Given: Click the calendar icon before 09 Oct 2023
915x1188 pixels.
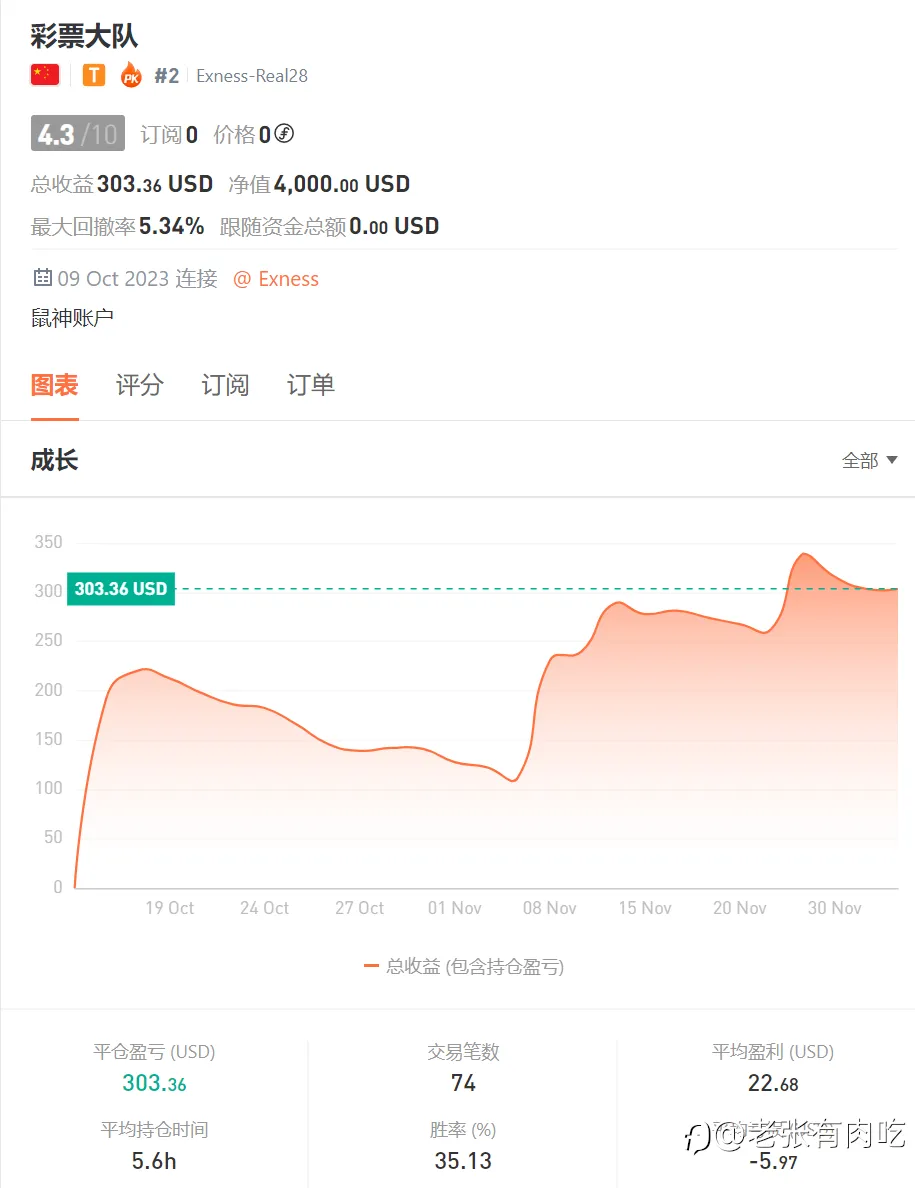Looking at the screenshot, I should (43, 278).
